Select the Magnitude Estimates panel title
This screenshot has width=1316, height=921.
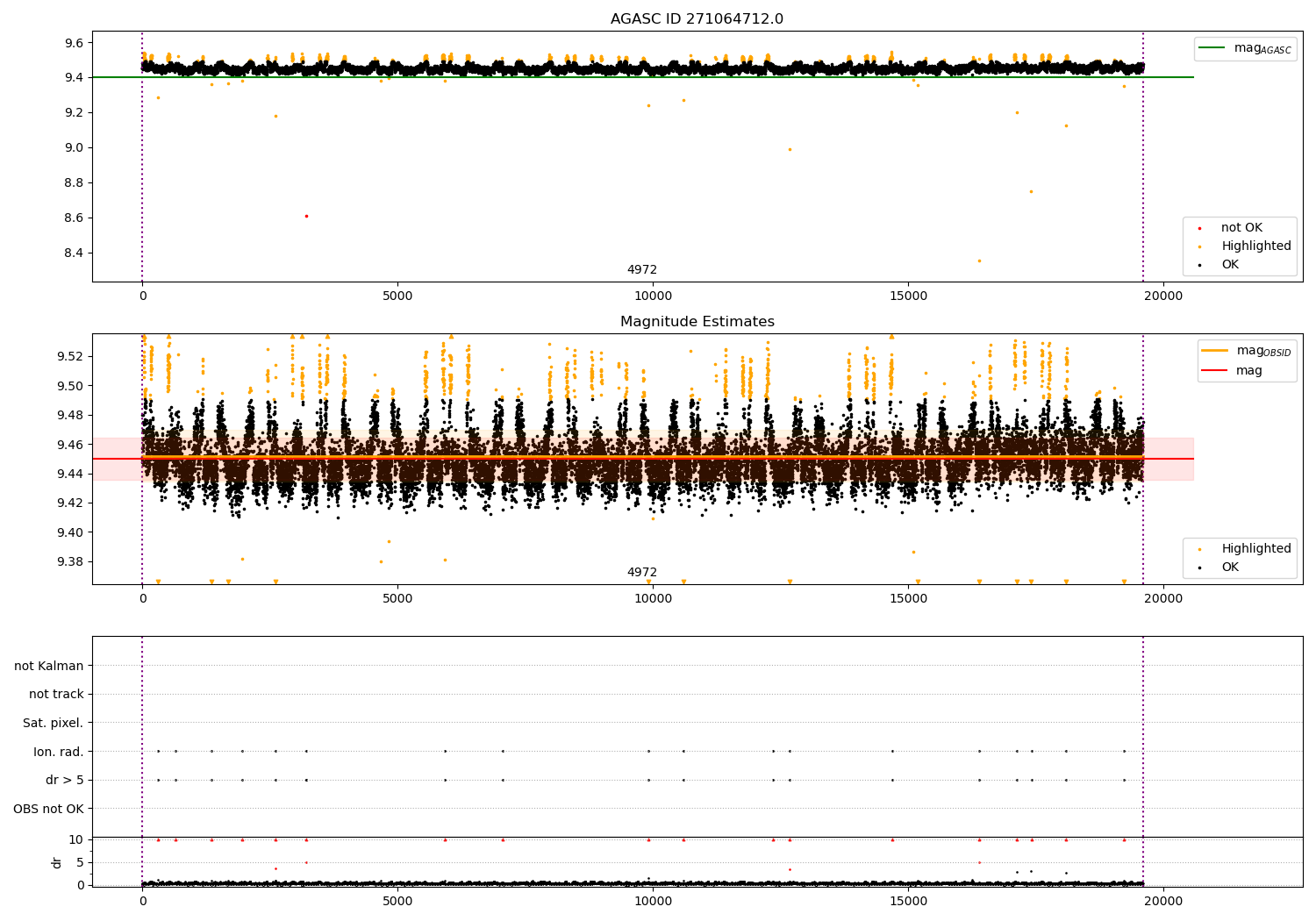[x=697, y=322]
